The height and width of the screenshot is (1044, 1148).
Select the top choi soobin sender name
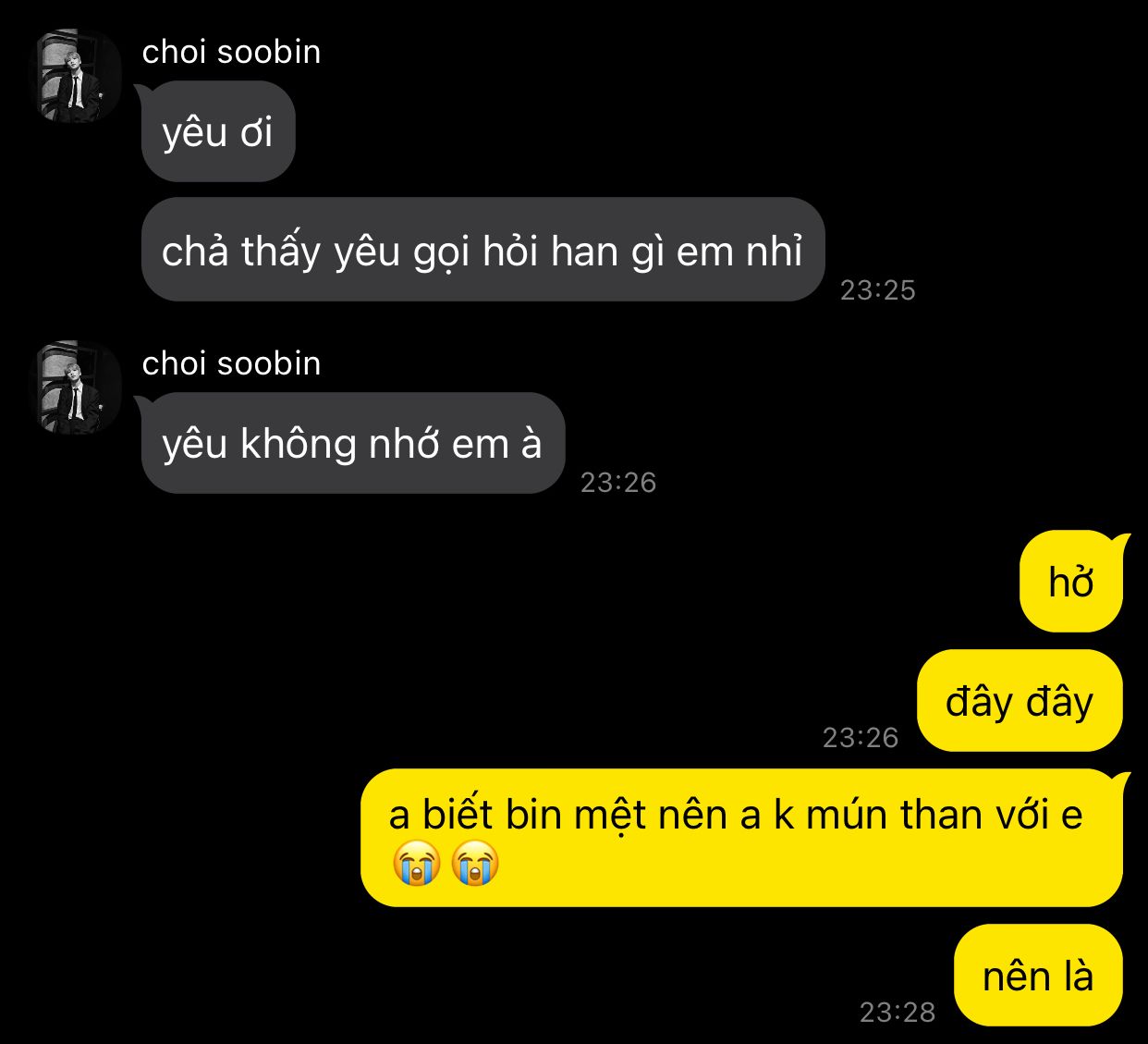click(231, 52)
